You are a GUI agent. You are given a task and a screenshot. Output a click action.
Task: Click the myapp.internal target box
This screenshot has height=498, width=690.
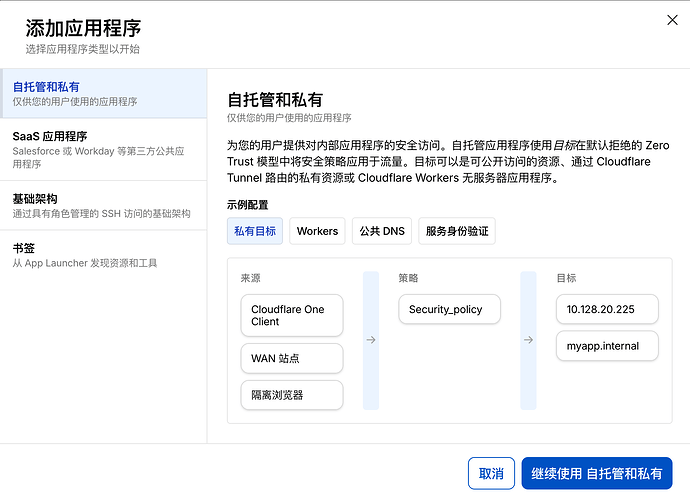pyautogui.click(x=607, y=346)
